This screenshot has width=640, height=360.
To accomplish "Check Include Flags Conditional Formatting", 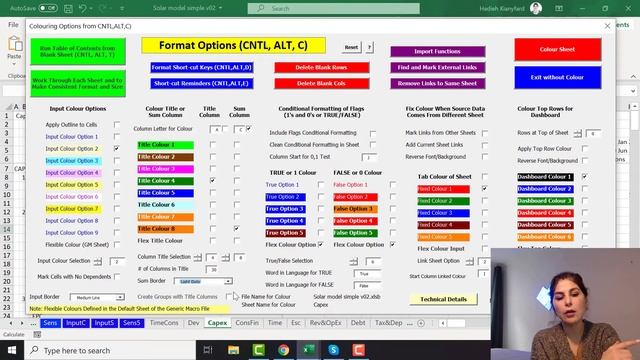I will pyautogui.click(x=373, y=133).
